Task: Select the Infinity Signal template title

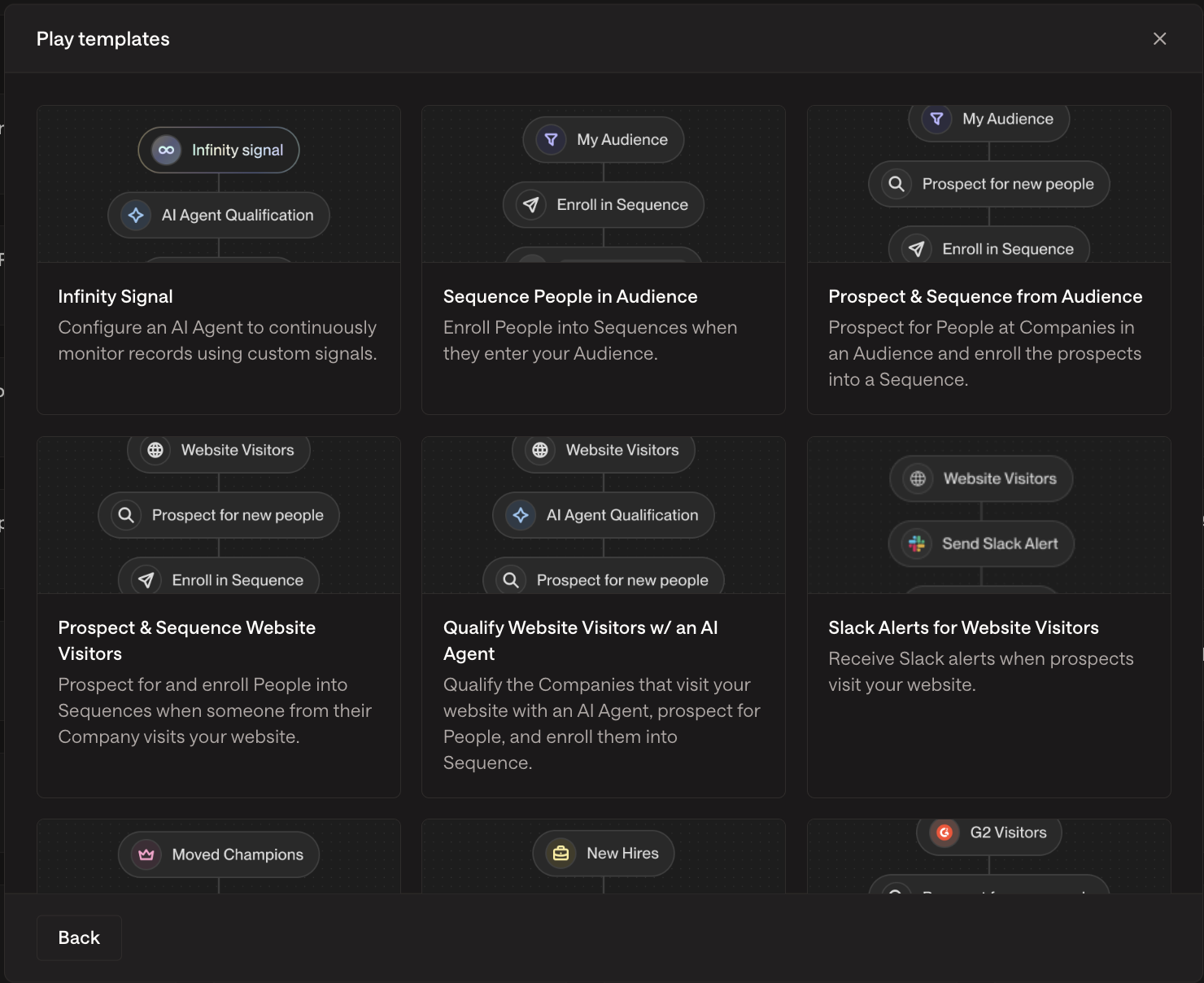Action: click(116, 296)
